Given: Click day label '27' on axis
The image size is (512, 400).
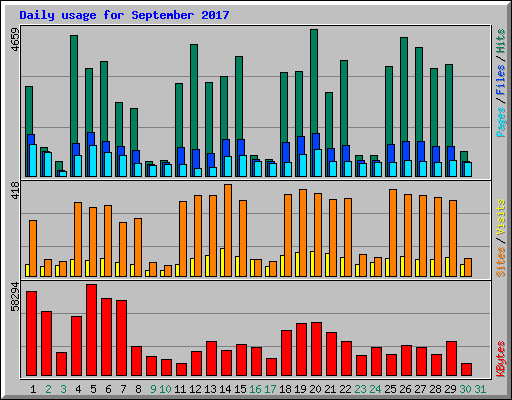Looking at the screenshot, I should tap(420, 389).
